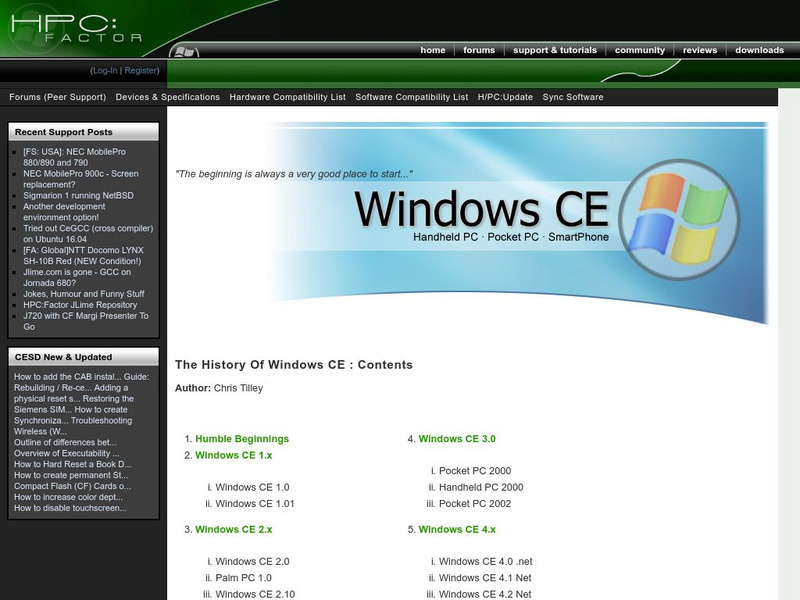Select Windows CE 1.0 entry
The image size is (800, 600).
(252, 487)
